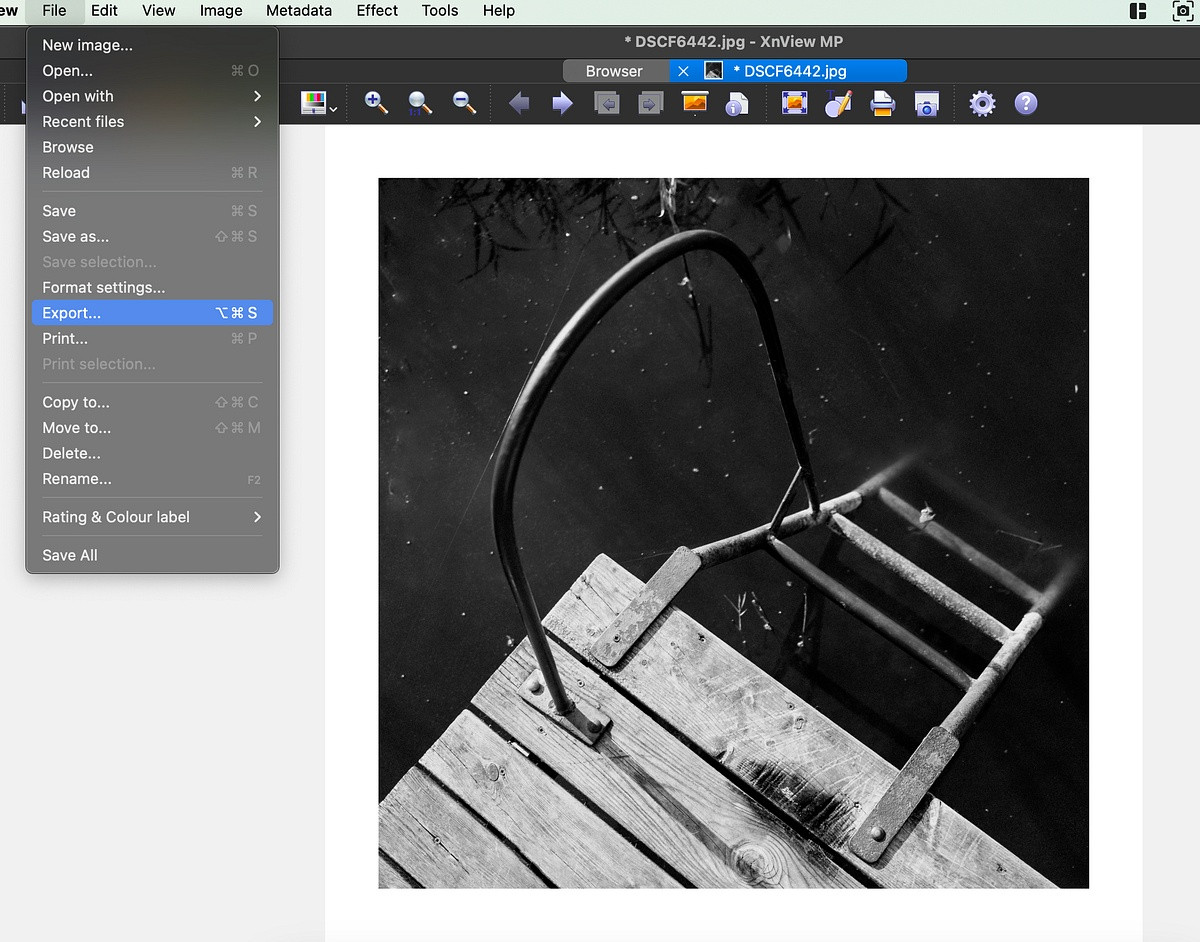Open the macOS window tiling icon

tap(1138, 11)
